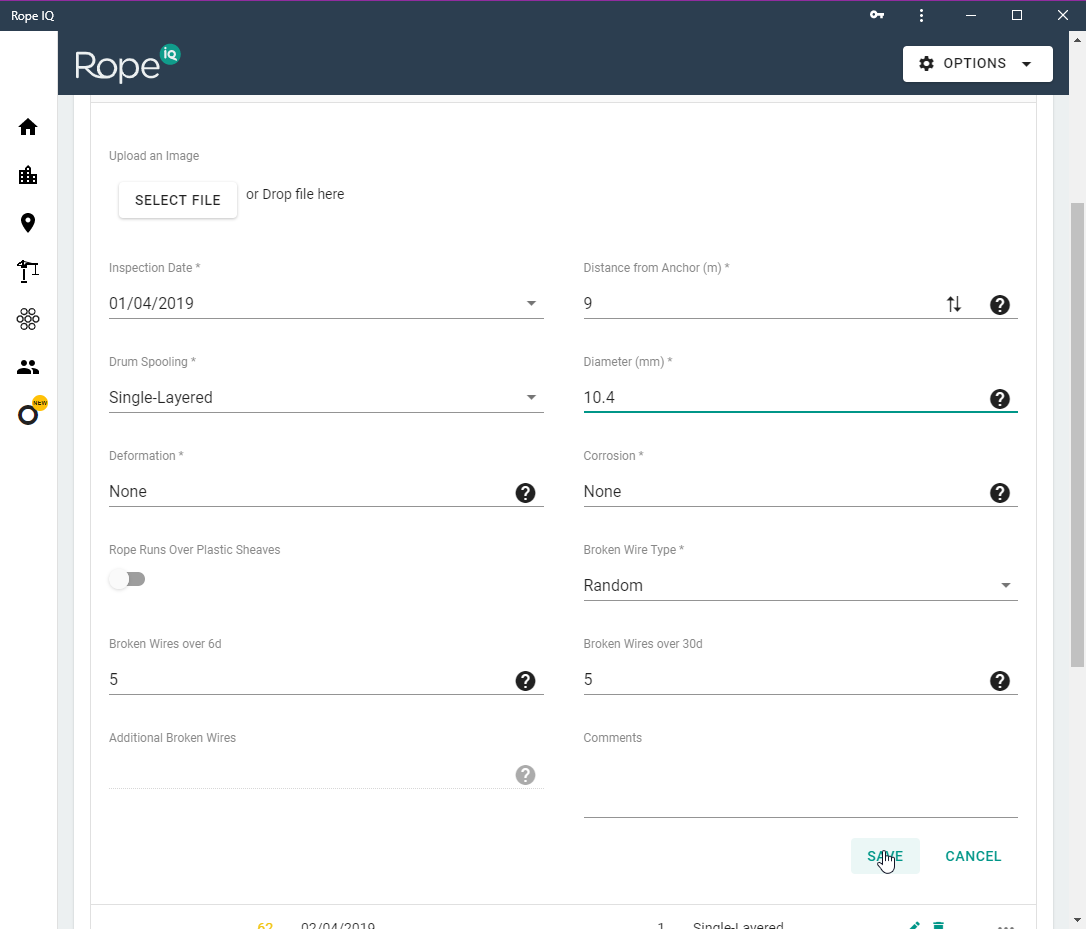Show help for Distance from Anchor
Viewport: 1086px width, 929px height.
pos(999,305)
